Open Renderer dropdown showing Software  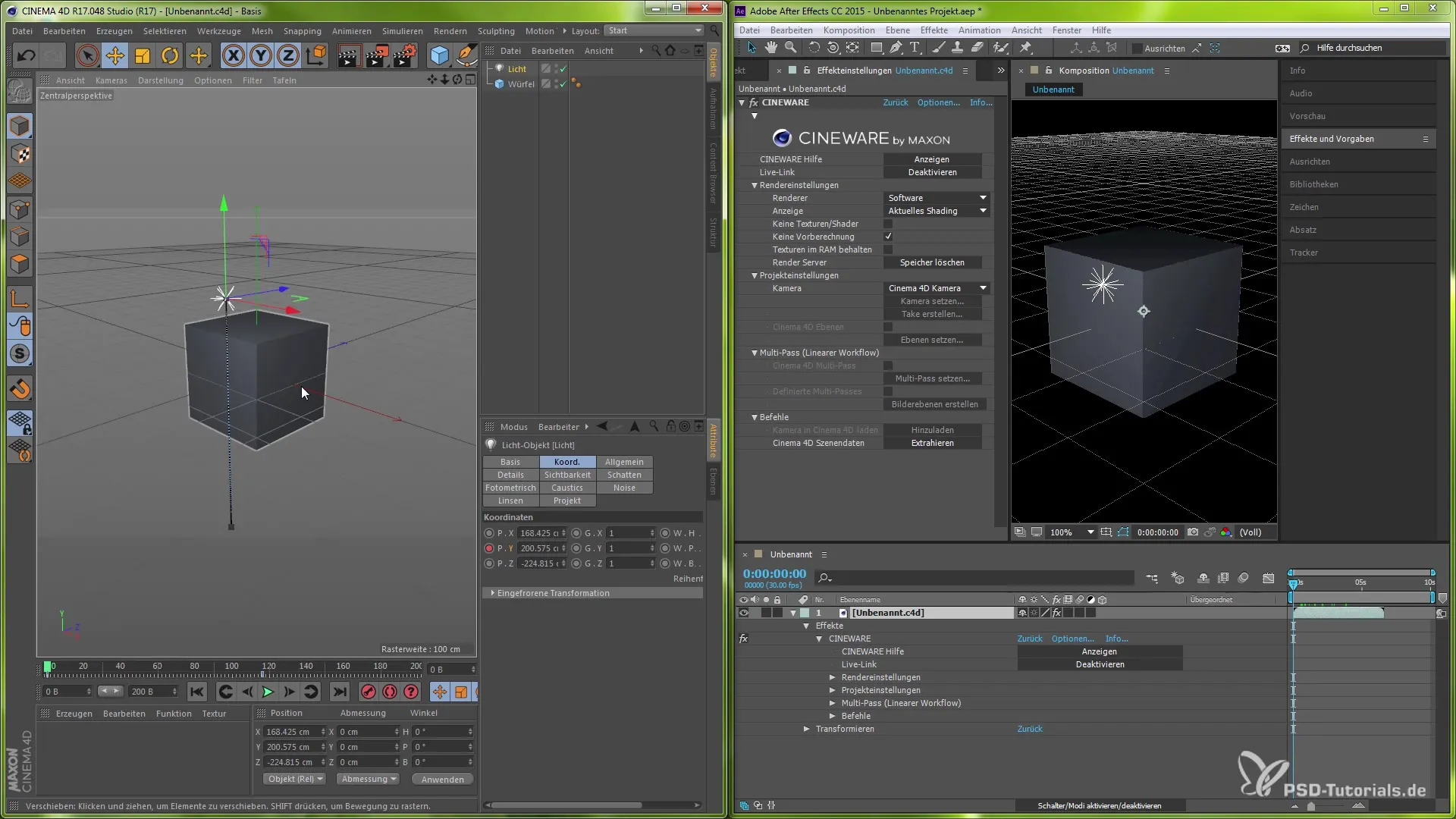(x=937, y=198)
